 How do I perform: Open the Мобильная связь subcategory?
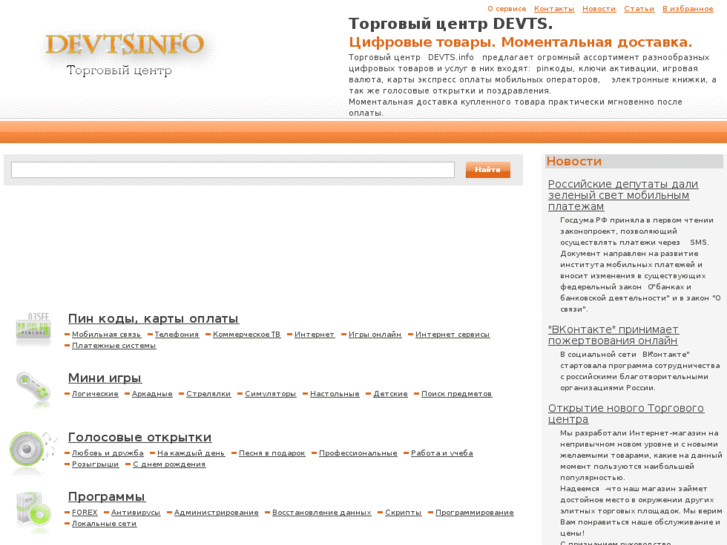pos(106,334)
